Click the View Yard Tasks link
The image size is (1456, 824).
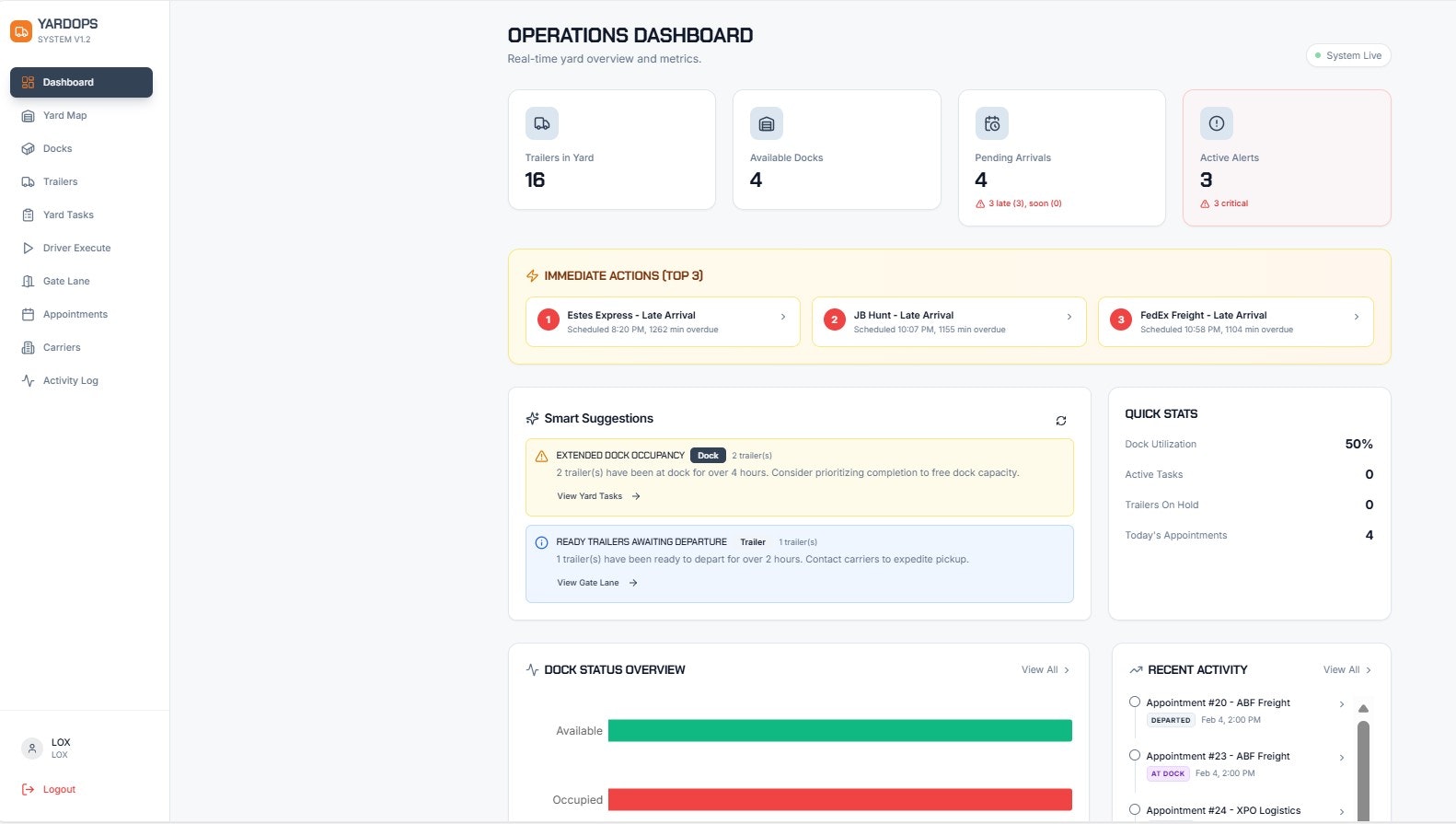(x=598, y=496)
